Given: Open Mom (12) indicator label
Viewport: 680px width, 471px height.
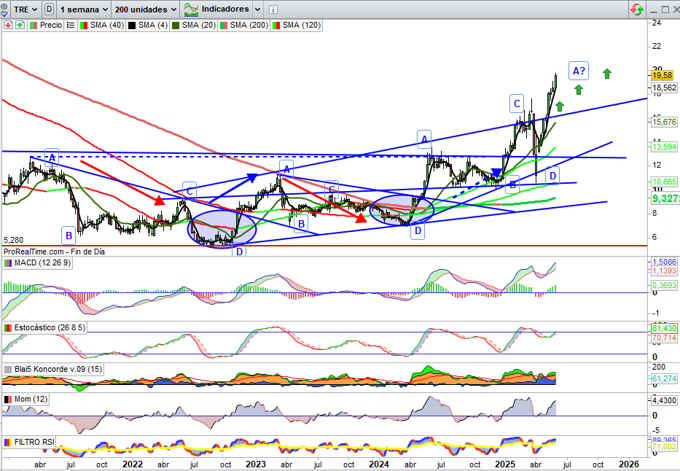Looking at the screenshot, I should click(x=31, y=399).
